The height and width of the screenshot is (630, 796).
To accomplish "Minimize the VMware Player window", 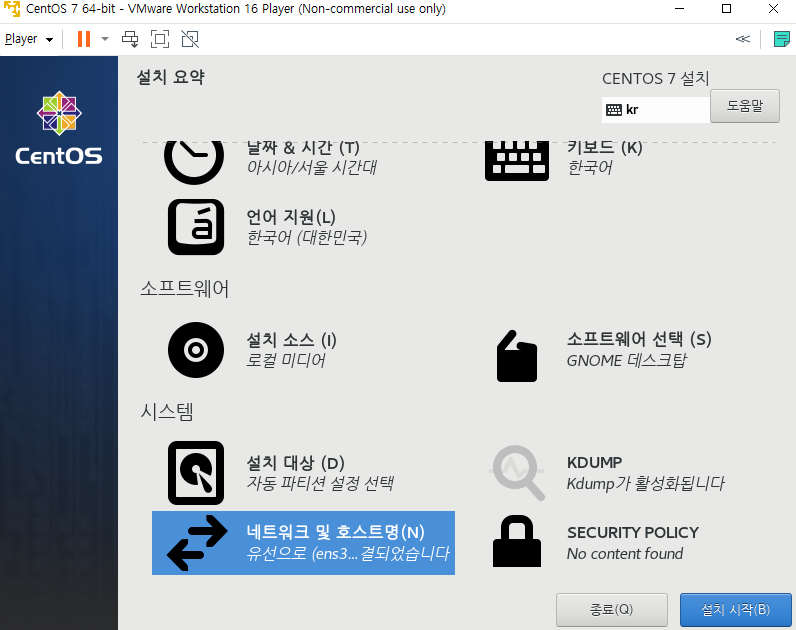I will [x=680, y=9].
